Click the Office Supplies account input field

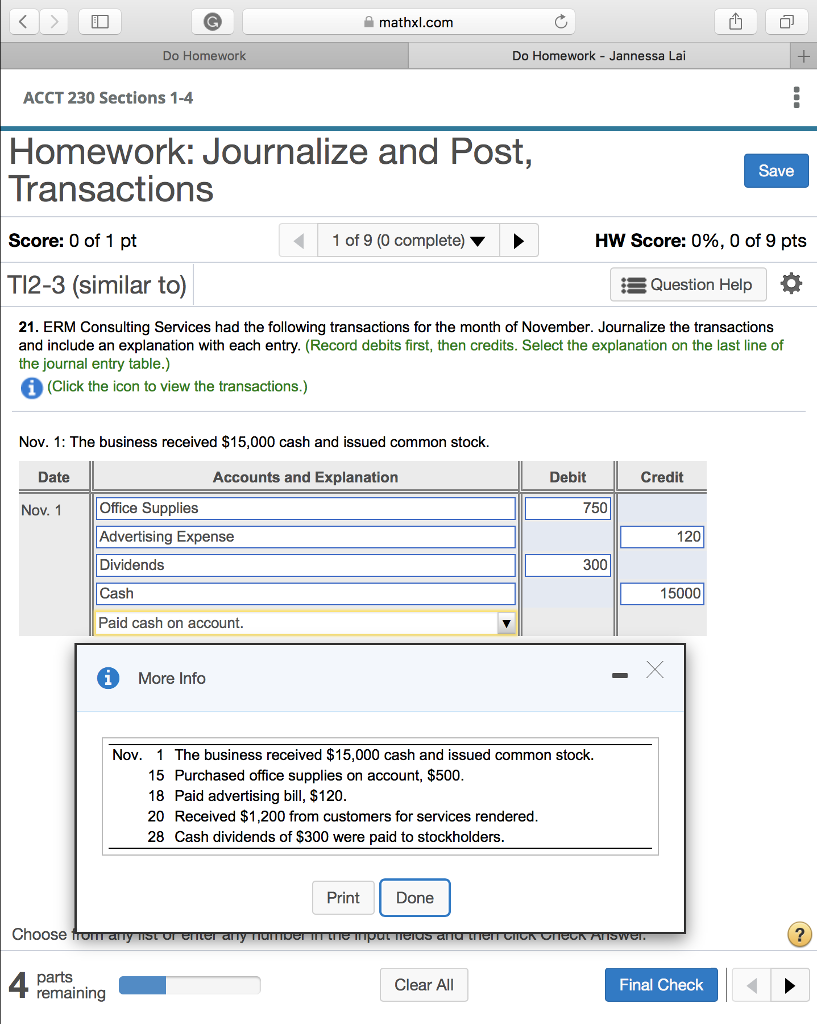[x=305, y=508]
